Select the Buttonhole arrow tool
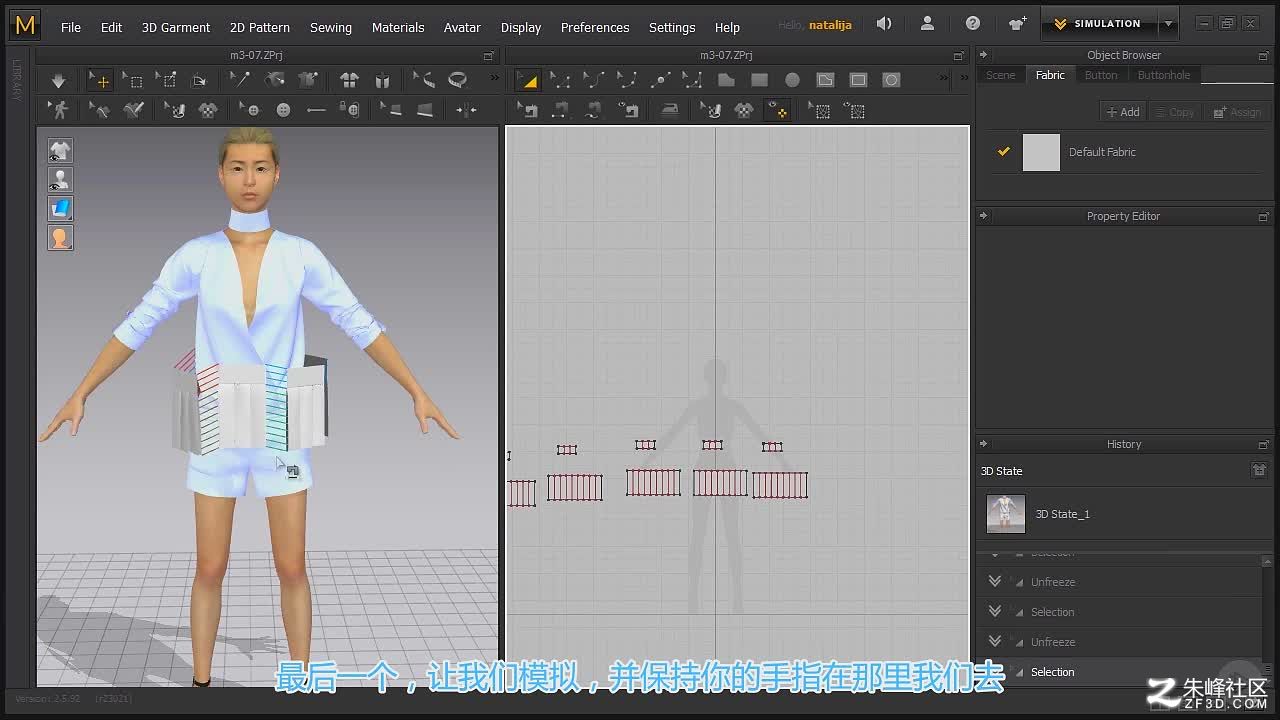The width and height of the screenshot is (1280, 720). (x=316, y=110)
